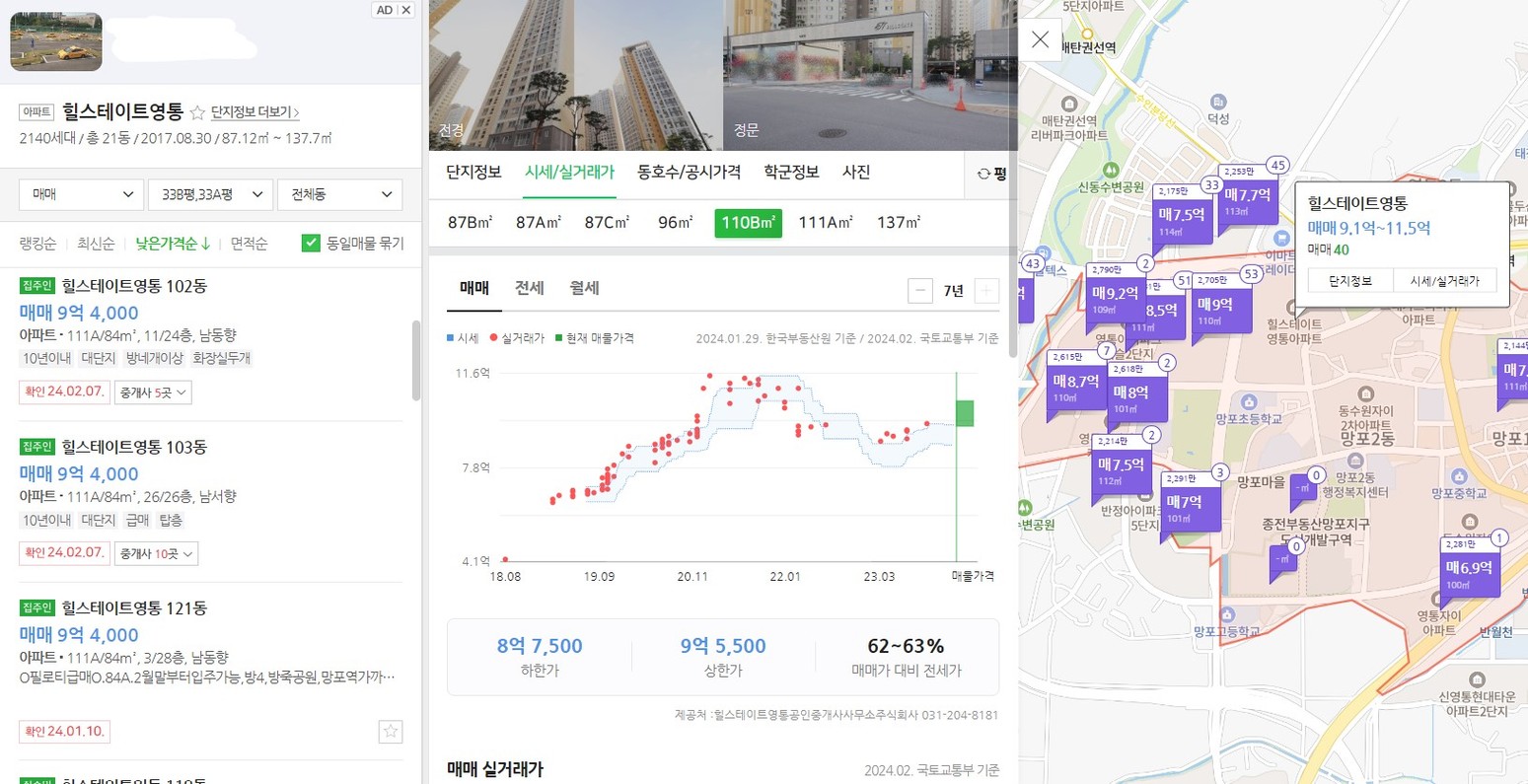Close the AD banner
1528x784 pixels.
coord(406,10)
